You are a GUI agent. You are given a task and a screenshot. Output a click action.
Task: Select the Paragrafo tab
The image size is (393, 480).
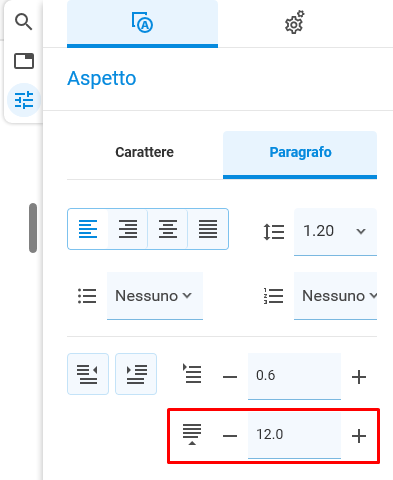pyautogui.click(x=300, y=152)
